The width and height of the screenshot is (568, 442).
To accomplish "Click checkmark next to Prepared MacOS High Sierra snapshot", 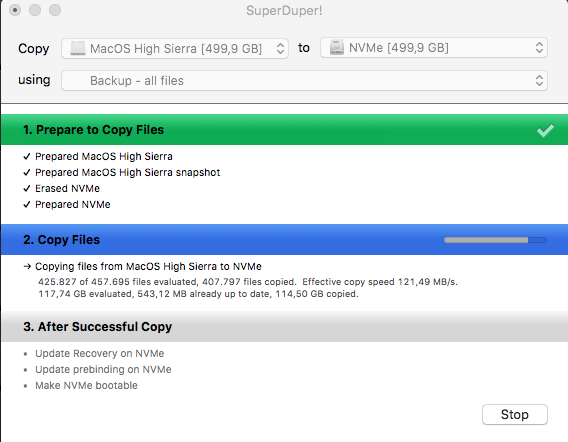I will click(x=27, y=172).
